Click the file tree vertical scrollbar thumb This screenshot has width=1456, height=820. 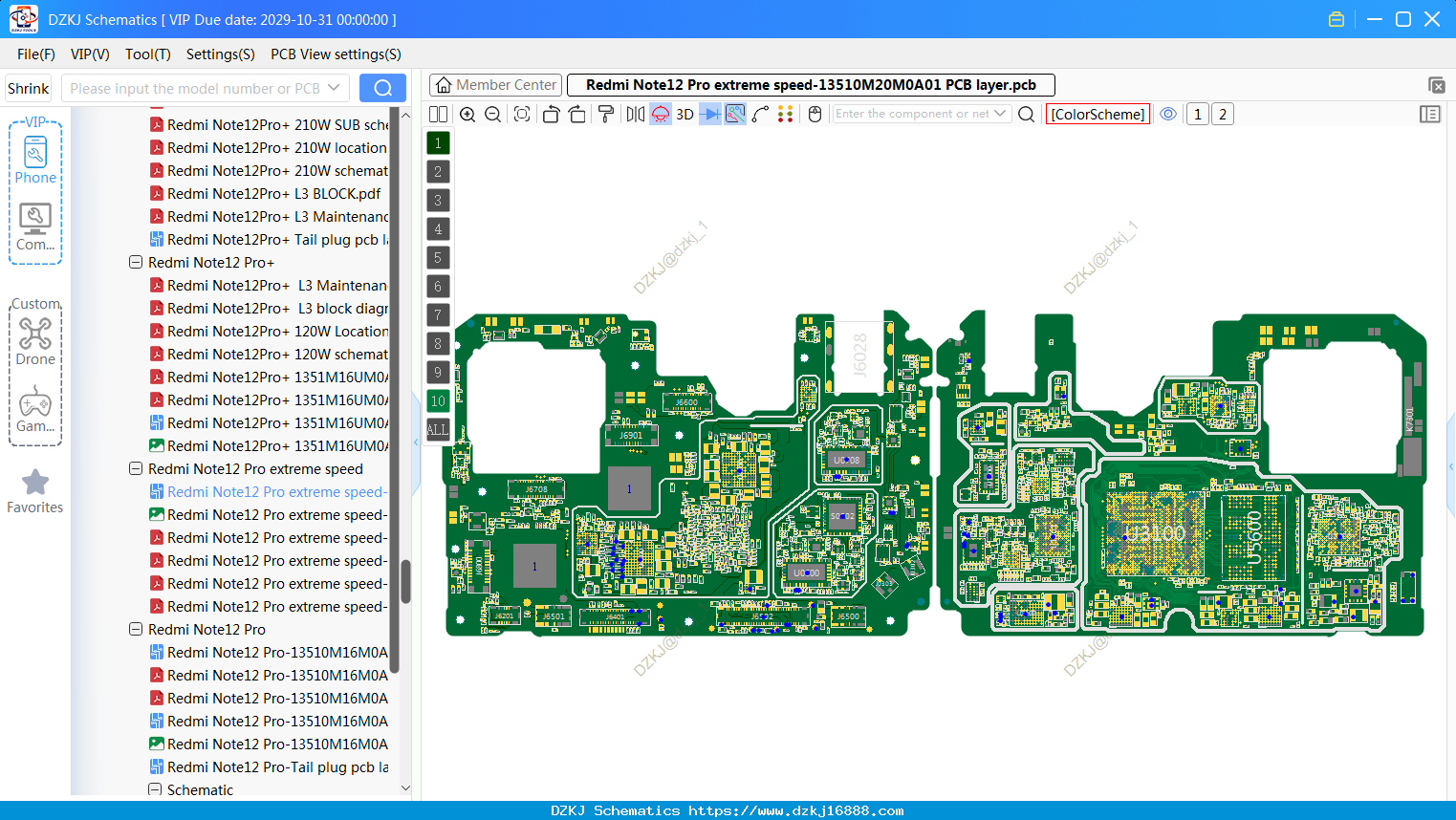pos(405,581)
